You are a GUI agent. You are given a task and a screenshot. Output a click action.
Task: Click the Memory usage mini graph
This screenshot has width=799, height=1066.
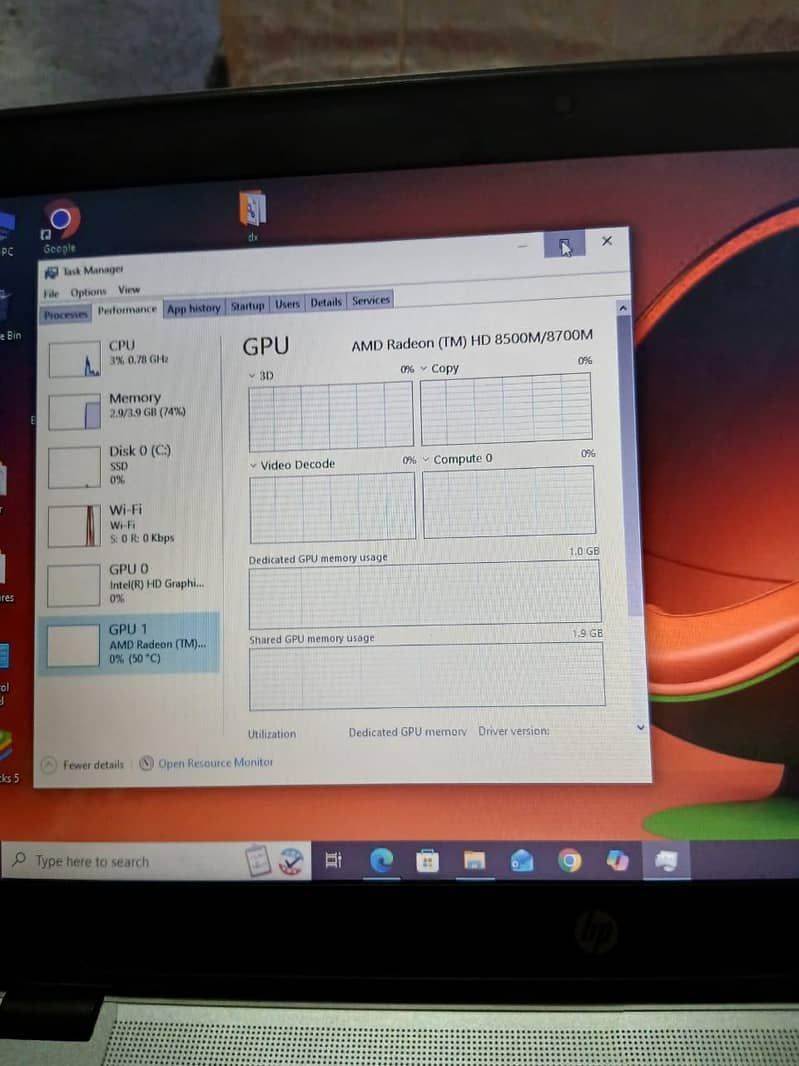click(x=75, y=412)
